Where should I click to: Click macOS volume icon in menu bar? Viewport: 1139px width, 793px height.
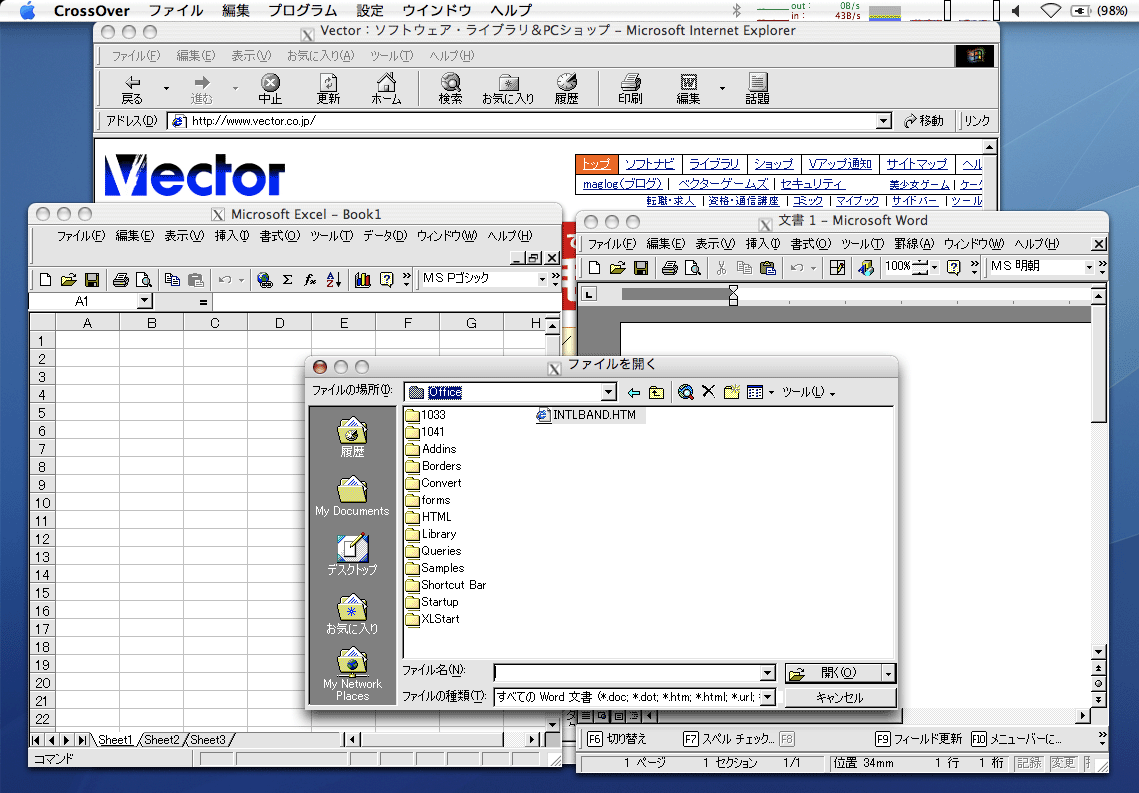[x=1015, y=11]
